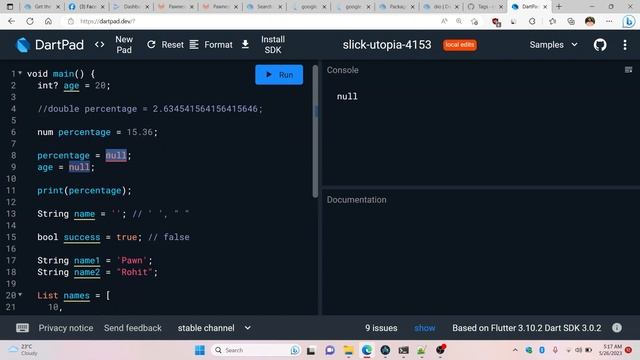
Task: Toggle the code editor layout icon
Action: (x=100, y=44)
